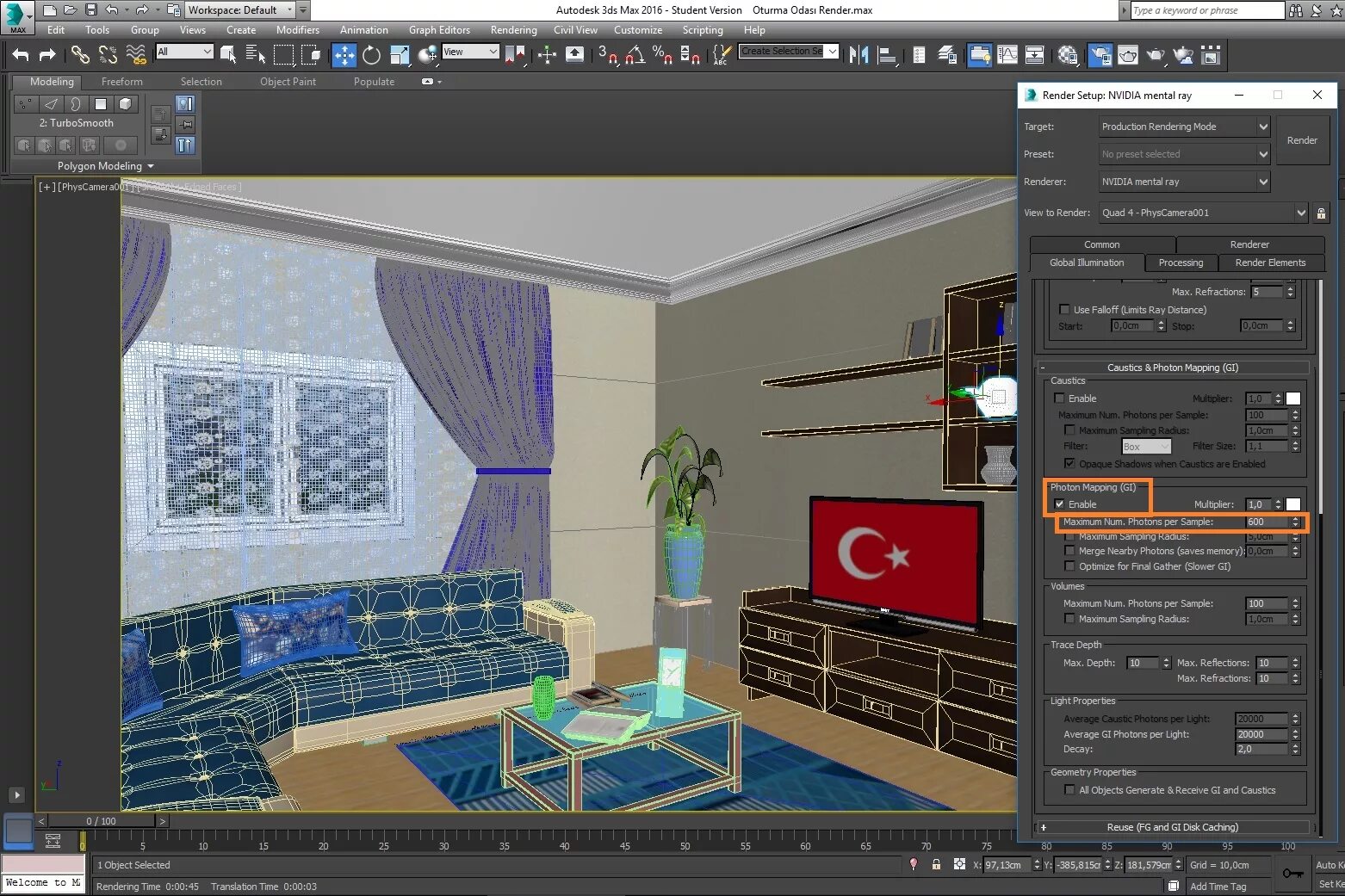Activate the Select Object tool
This screenshot has width=1345, height=896.
(228, 55)
